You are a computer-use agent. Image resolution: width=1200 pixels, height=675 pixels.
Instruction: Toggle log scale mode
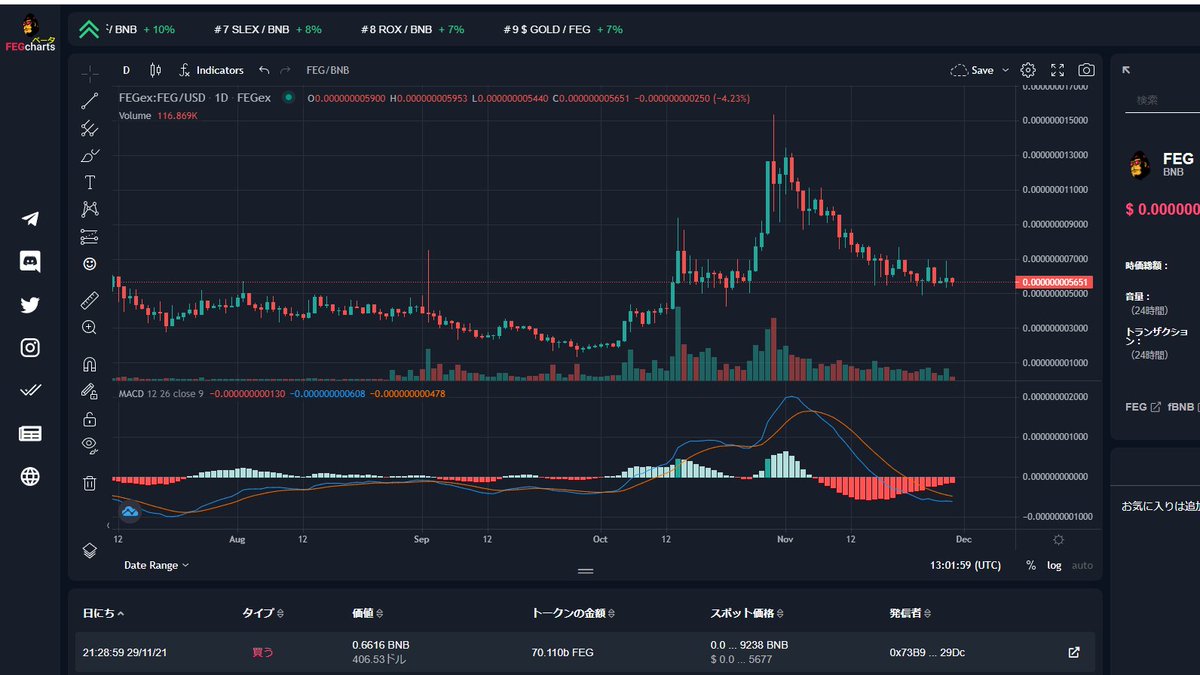[x=1055, y=565]
